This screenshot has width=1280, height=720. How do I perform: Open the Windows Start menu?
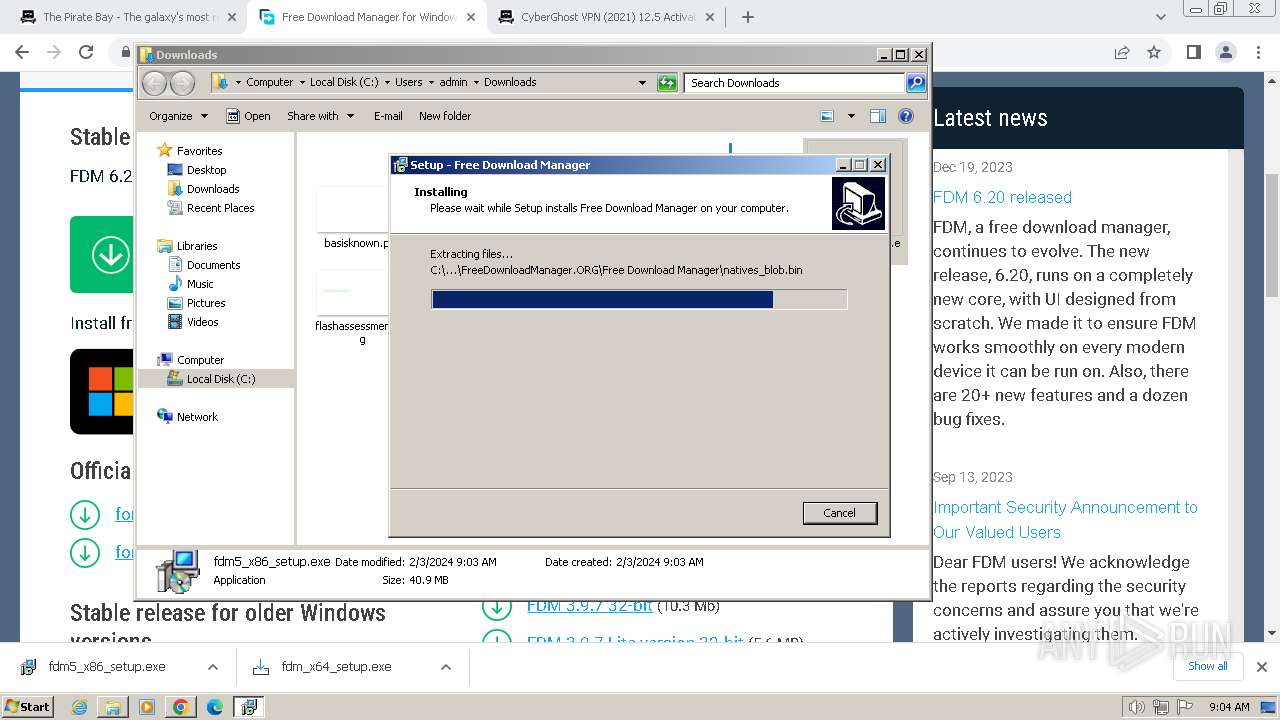pyautogui.click(x=27, y=706)
